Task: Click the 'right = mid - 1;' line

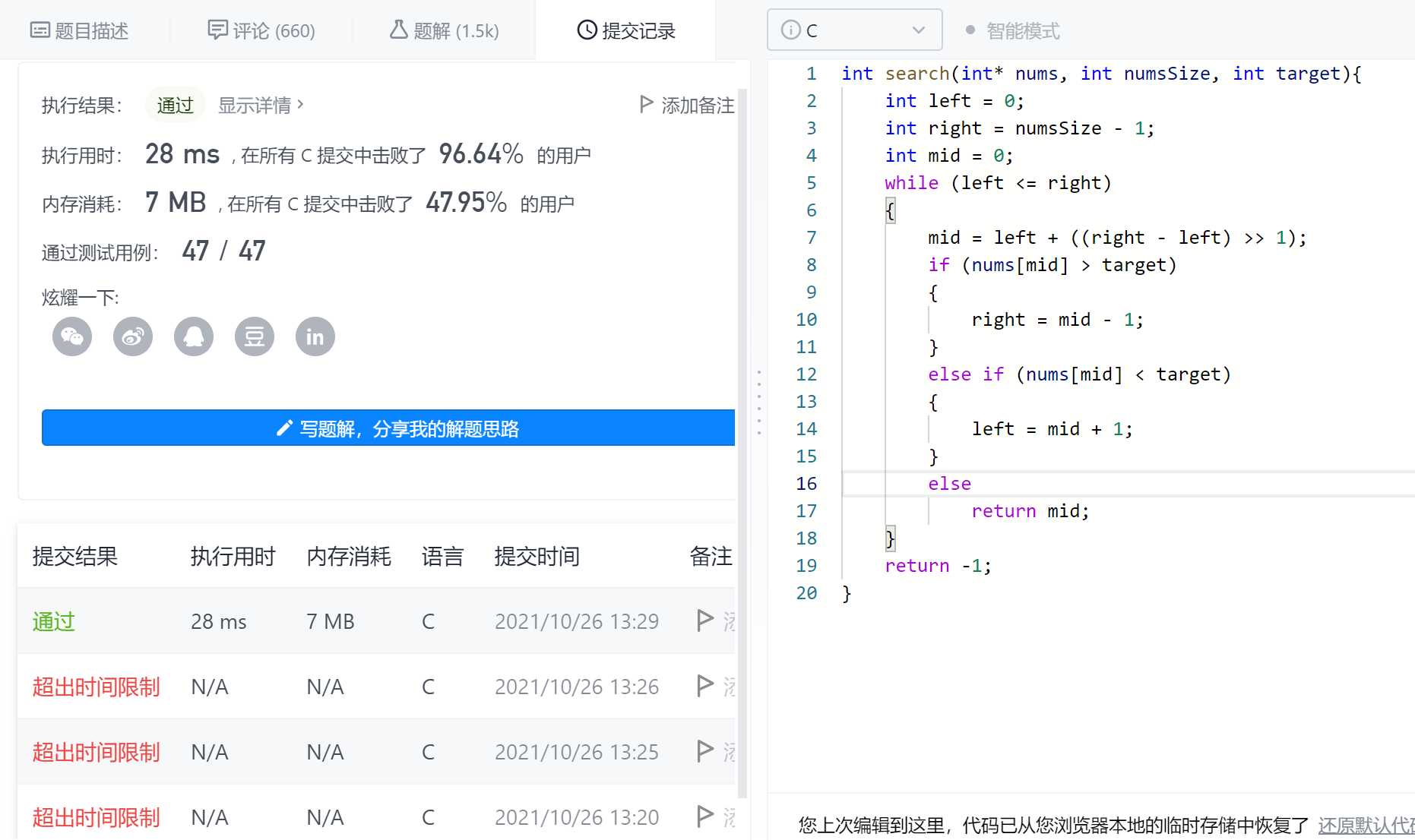Action: [x=1058, y=320]
